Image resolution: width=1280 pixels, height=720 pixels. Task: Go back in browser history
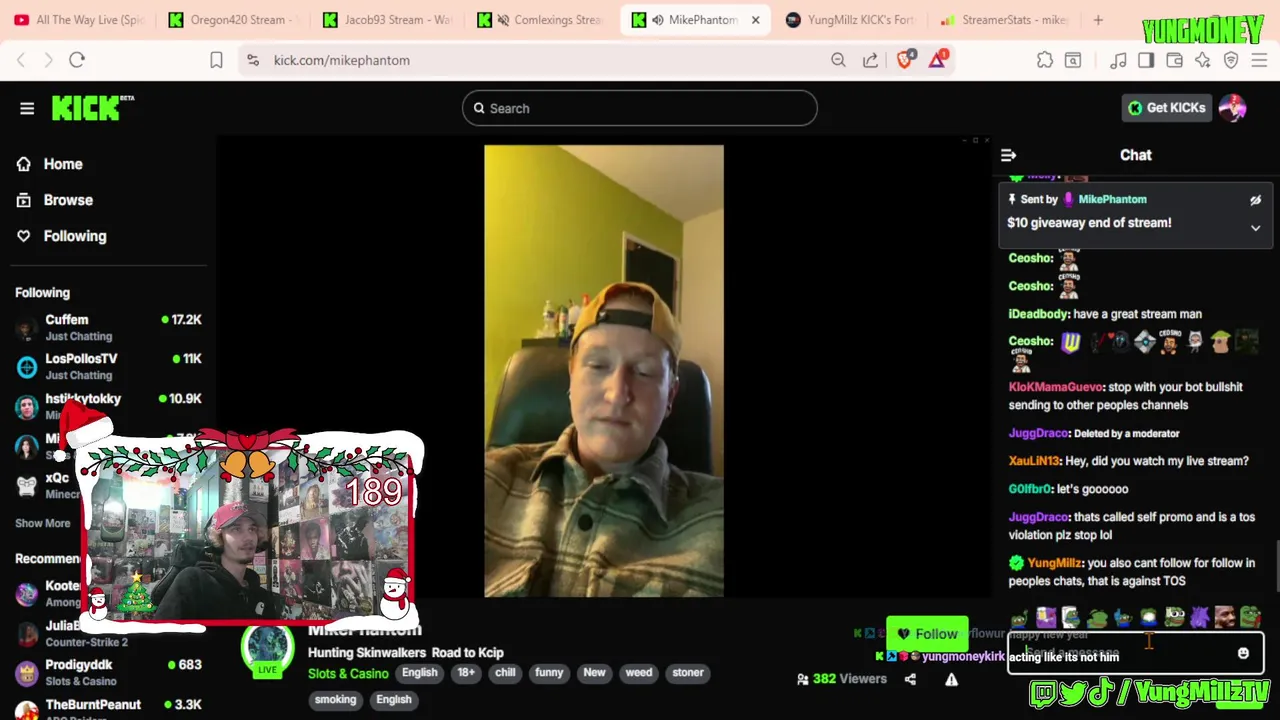21,60
